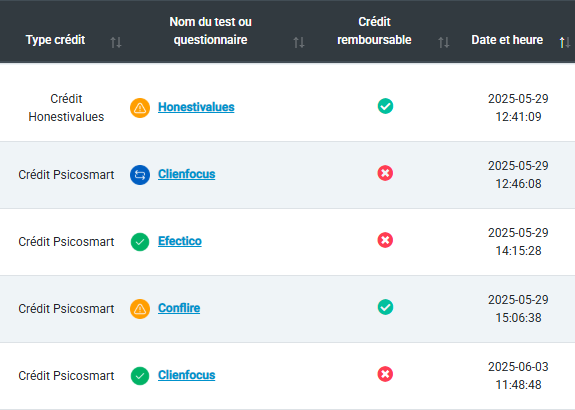Open the Conflire test link
575x410 pixels.
point(179,308)
